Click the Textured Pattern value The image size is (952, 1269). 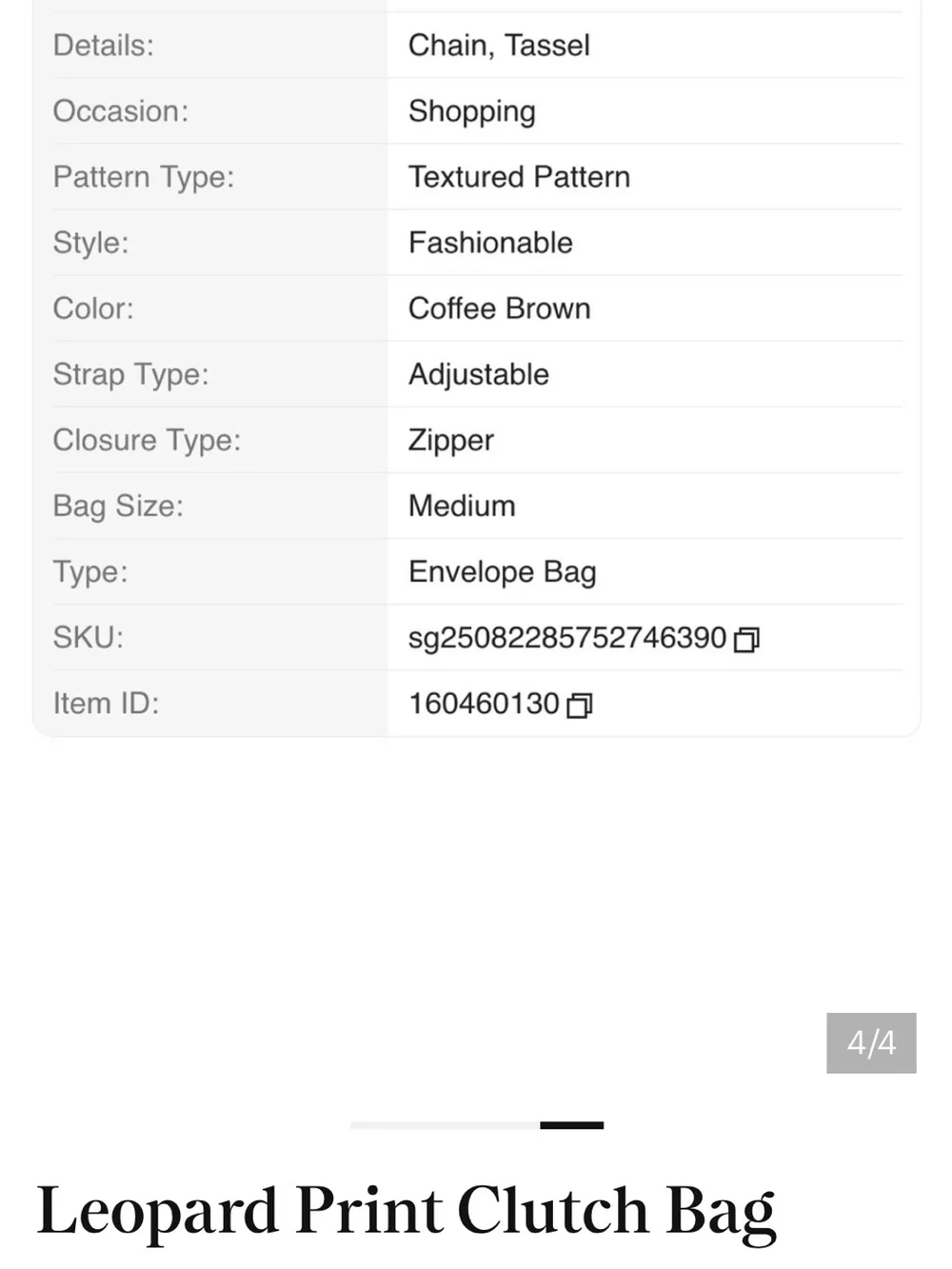[520, 177]
